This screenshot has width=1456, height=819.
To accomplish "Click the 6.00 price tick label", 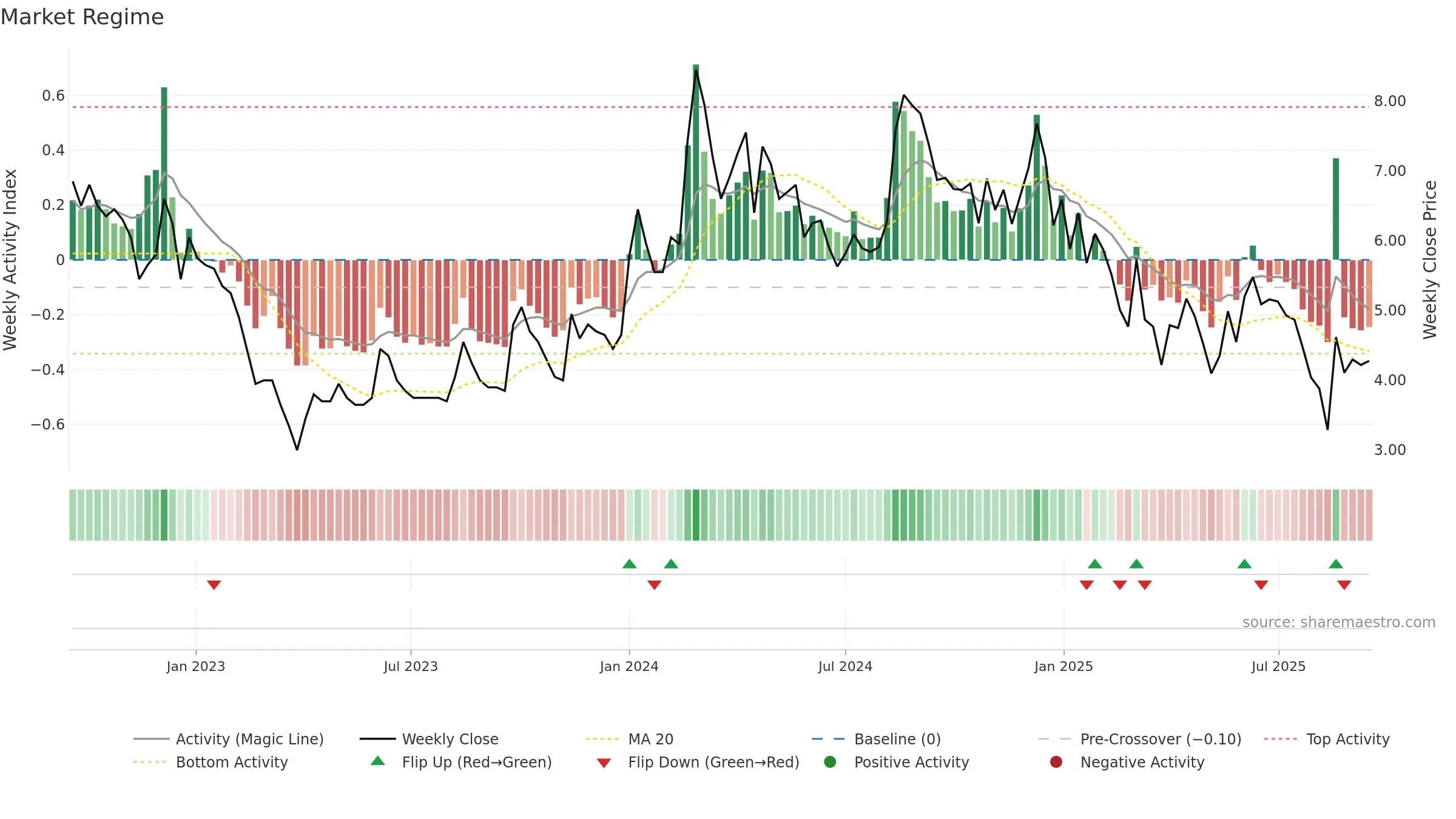I will 1390,241.
